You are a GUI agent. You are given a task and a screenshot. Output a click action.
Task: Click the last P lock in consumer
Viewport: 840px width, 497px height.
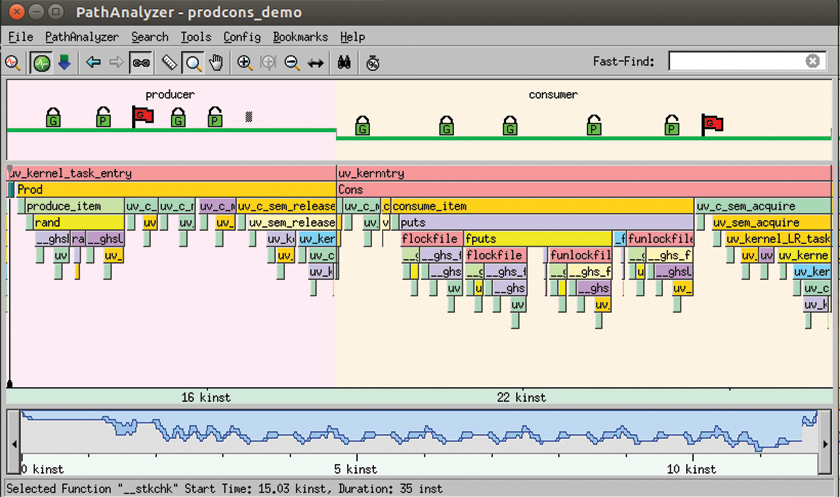pyautogui.click(x=672, y=125)
